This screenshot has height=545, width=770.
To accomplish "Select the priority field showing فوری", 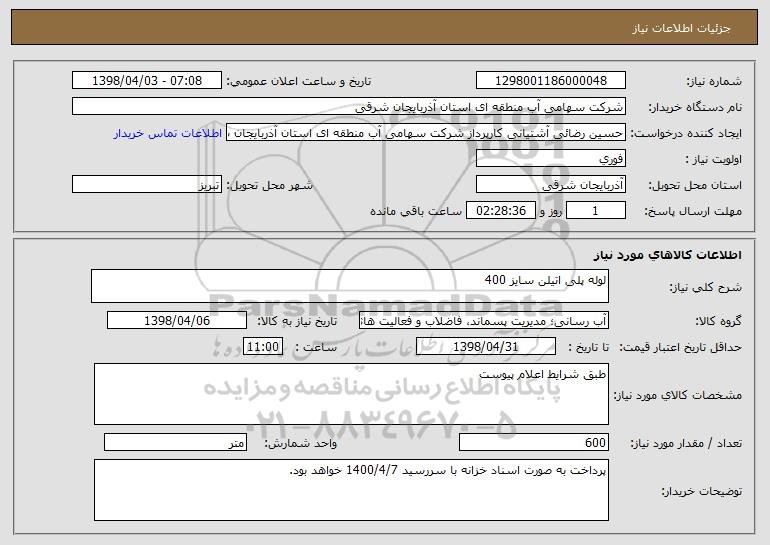I will tap(550, 158).
